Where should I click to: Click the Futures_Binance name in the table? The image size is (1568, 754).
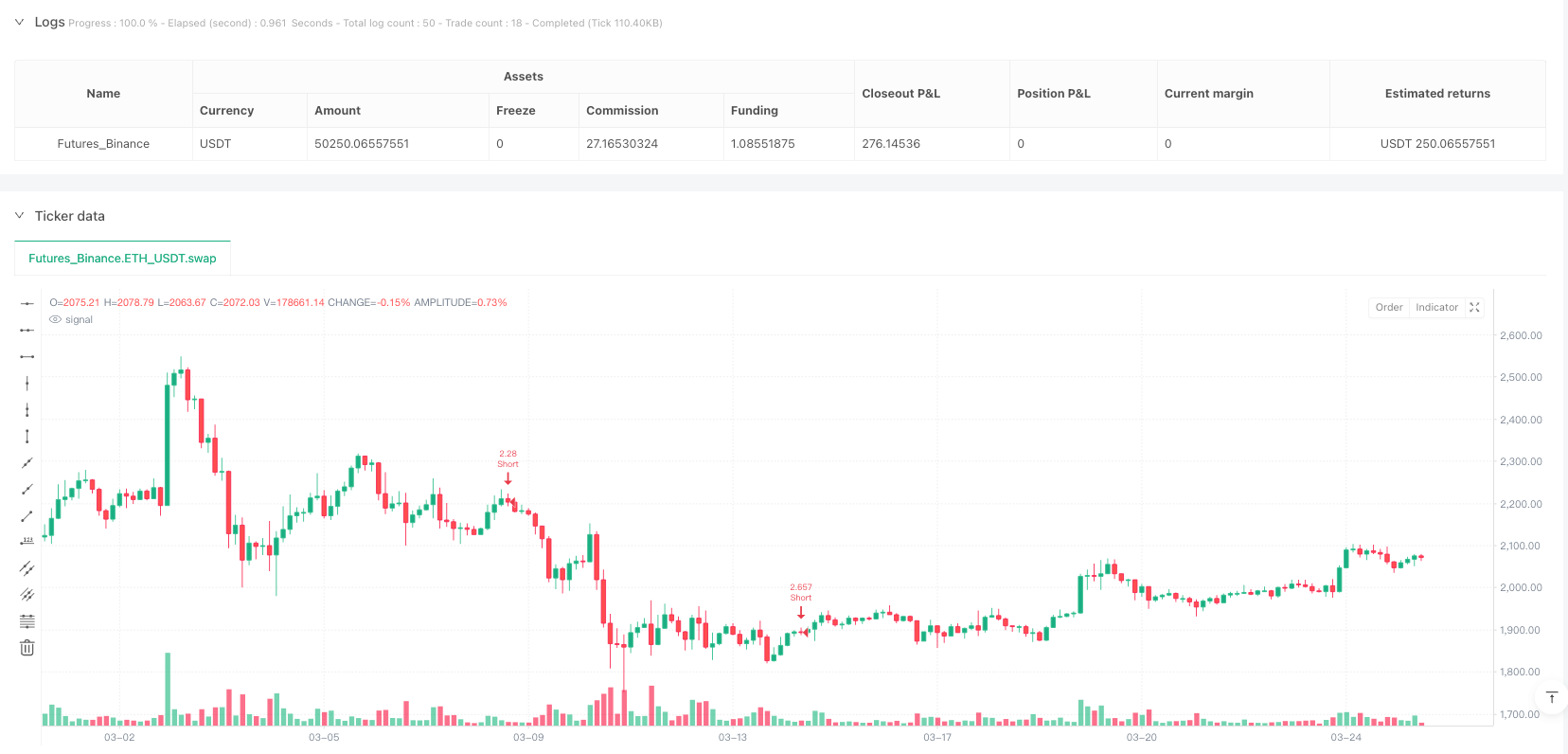point(103,143)
